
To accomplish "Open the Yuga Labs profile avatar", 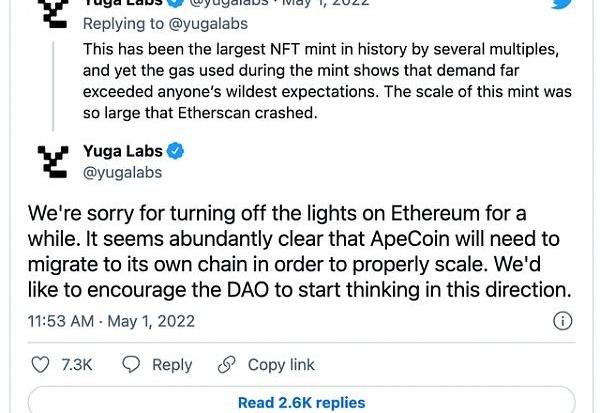I will [55, 161].
